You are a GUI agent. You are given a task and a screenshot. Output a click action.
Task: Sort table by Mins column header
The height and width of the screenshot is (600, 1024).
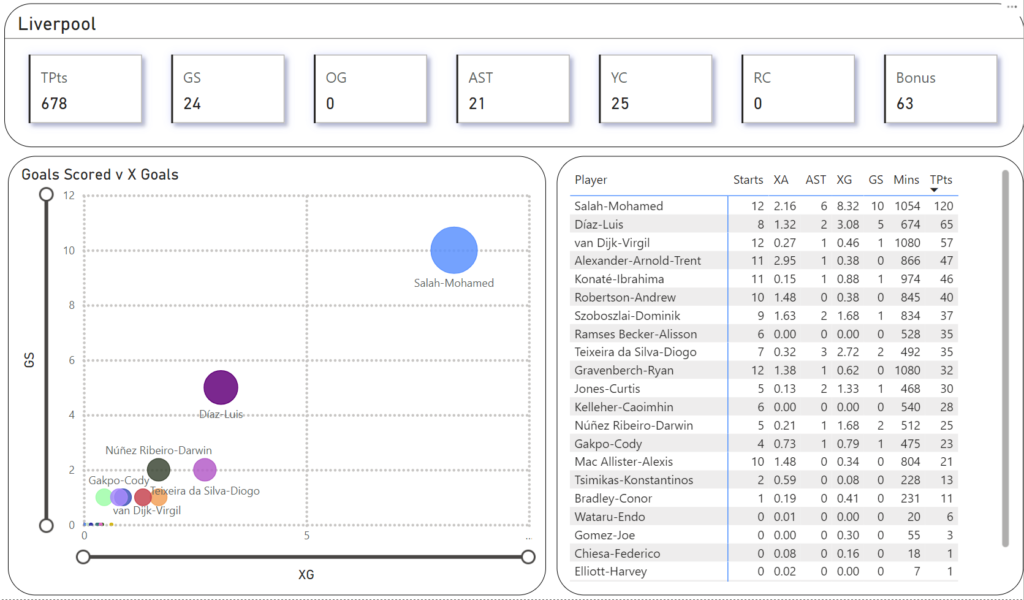point(906,181)
